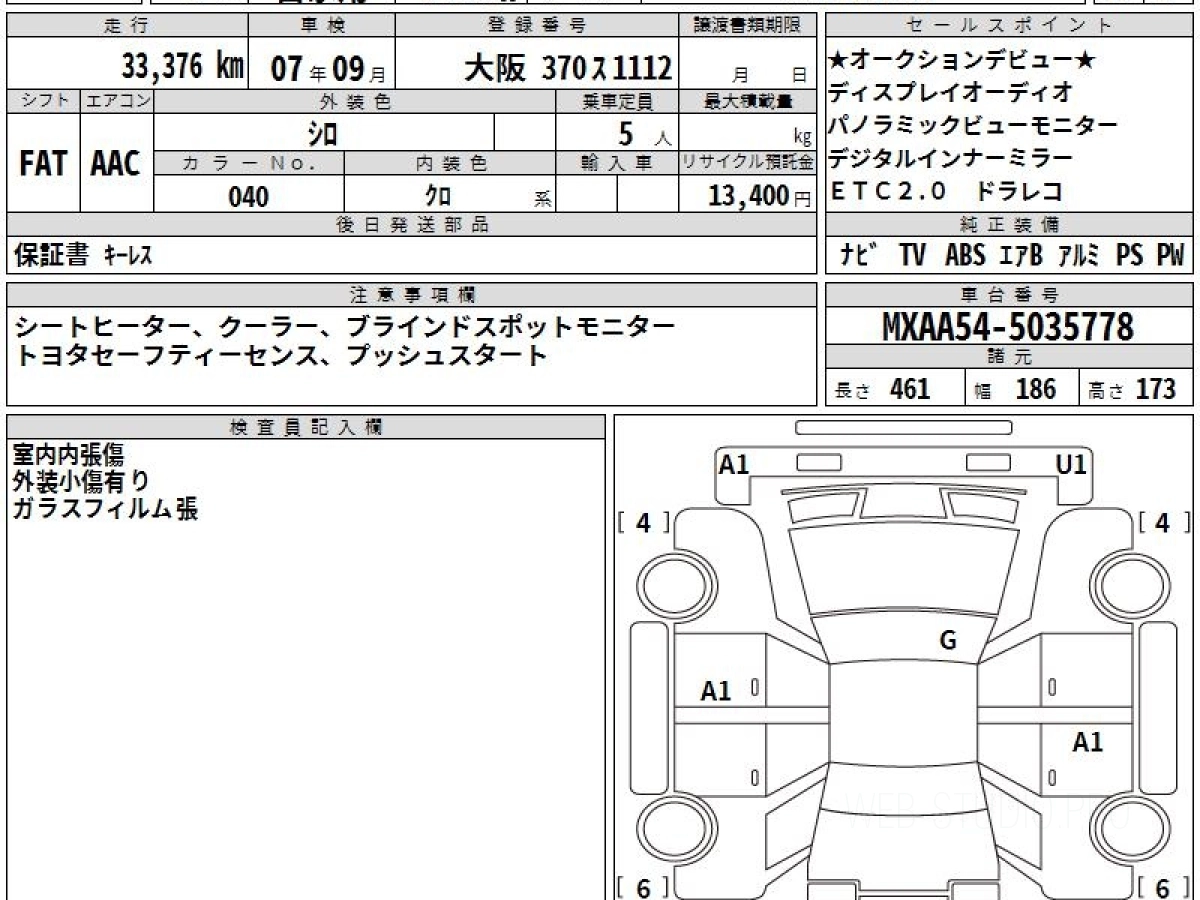Viewport: 1200px width, 900px height.
Task: Click the シフト header cell
Action: [x=43, y=101]
